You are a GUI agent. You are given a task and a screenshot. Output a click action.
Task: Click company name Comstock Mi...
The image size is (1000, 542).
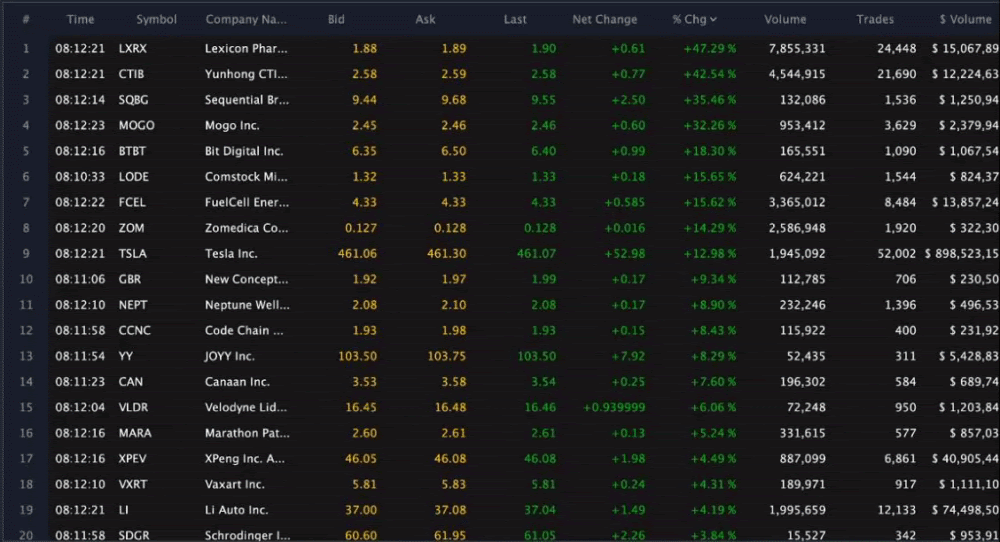tap(246, 177)
